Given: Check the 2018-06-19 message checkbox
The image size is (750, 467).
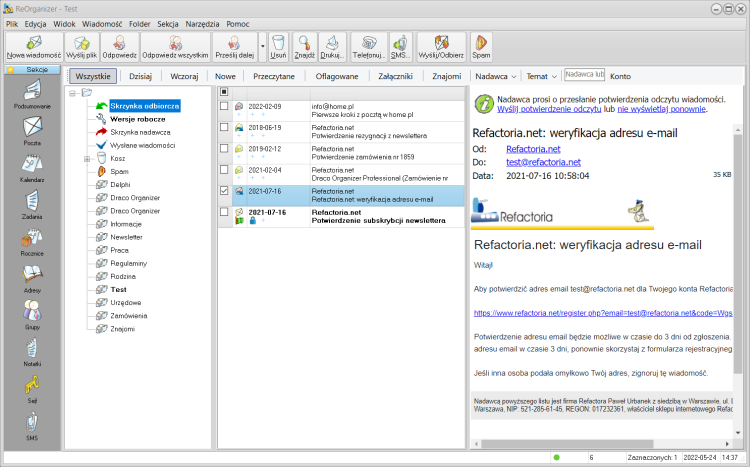Looking at the screenshot, I should (224, 127).
